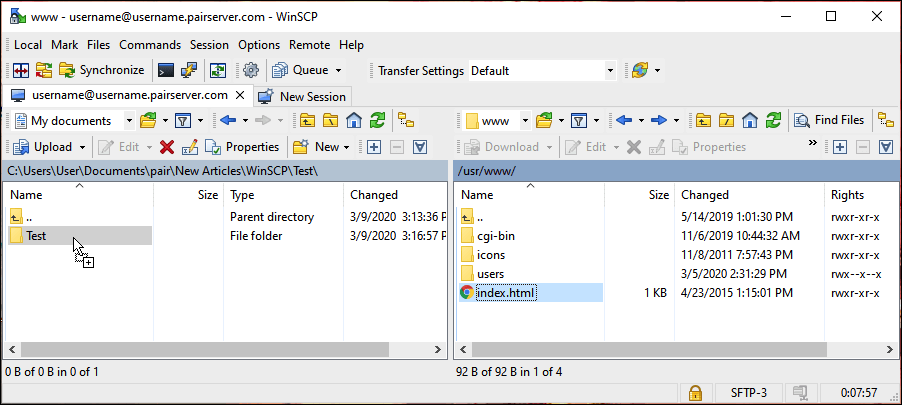Select the index.html file
902x405 pixels.
tap(506, 293)
